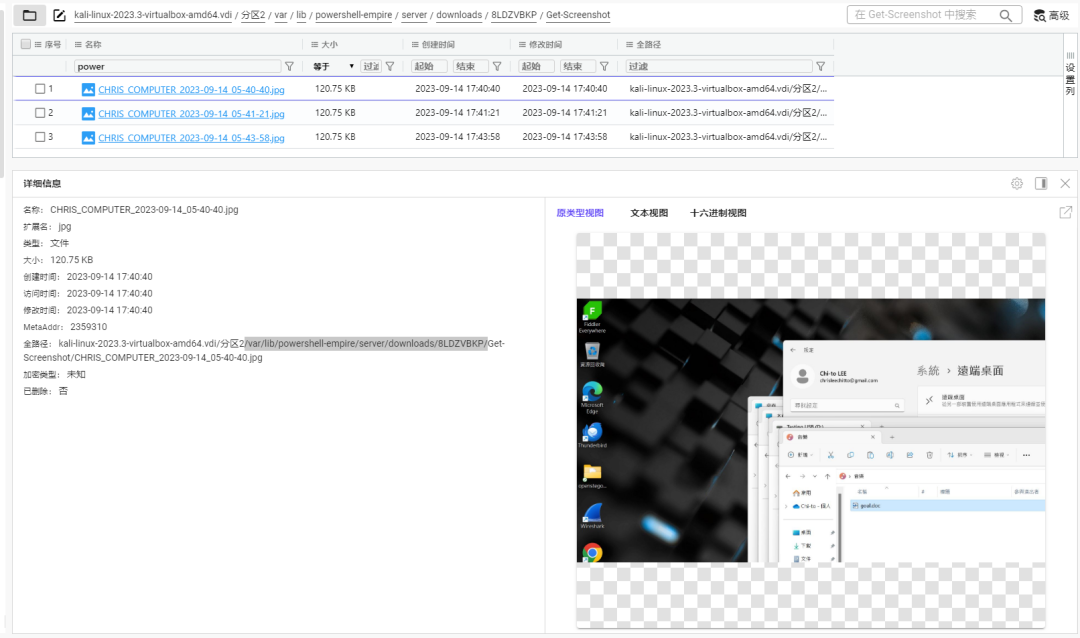Open 设置列 column settings sidebar
Image resolution: width=1080 pixels, height=638 pixels.
coord(1070,73)
